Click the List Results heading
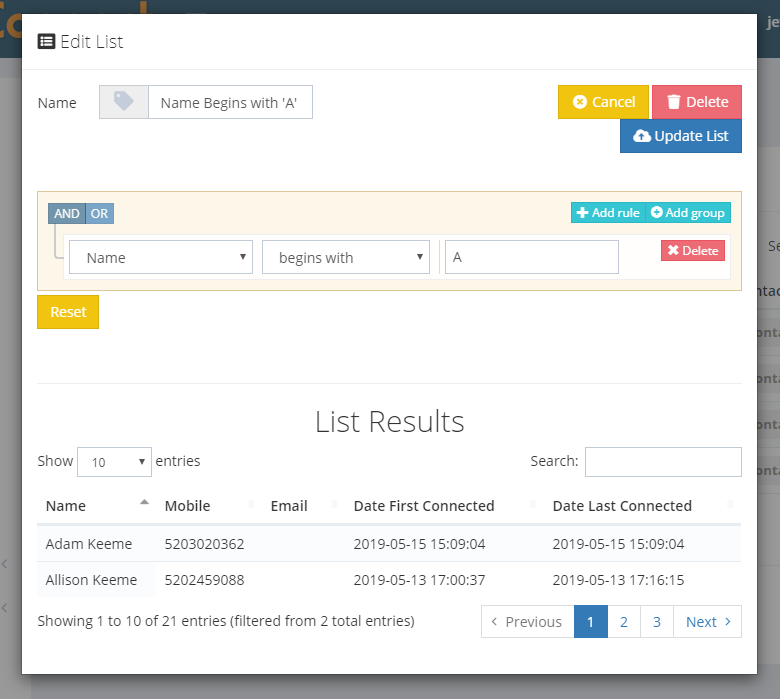Viewport: 780px width, 699px height. 390,421
